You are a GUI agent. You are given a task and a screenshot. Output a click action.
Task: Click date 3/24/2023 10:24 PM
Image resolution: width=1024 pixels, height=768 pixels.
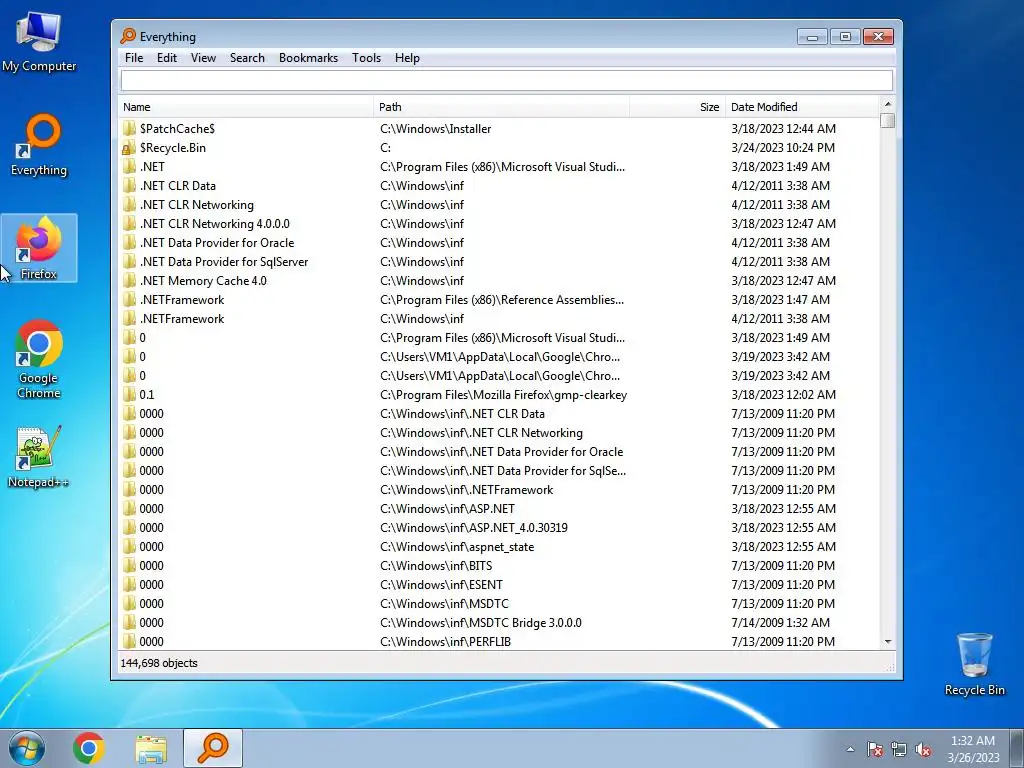(x=783, y=148)
